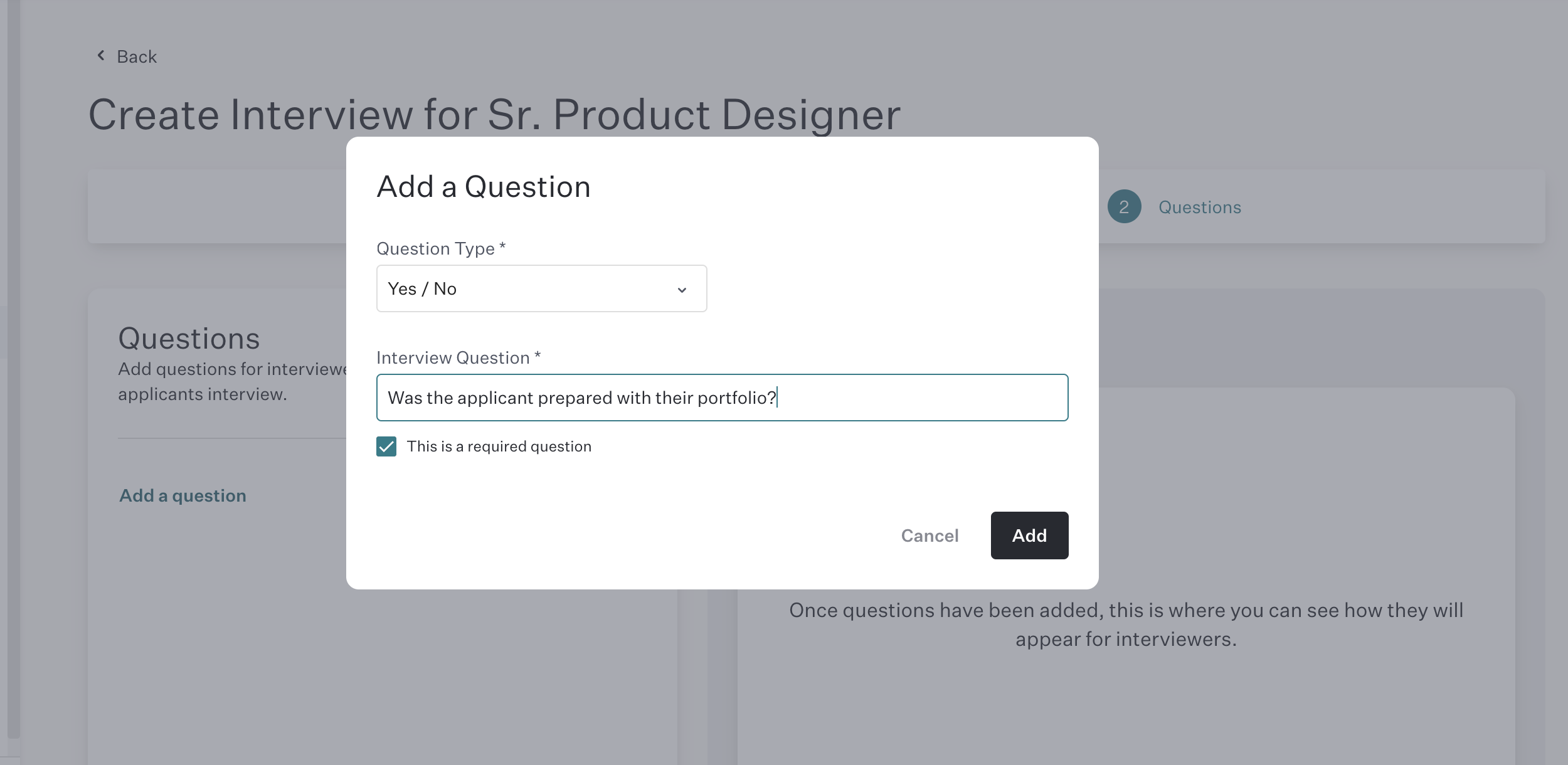Click the Back link text
Image resolution: width=1568 pixels, height=765 pixels.
[x=137, y=57]
